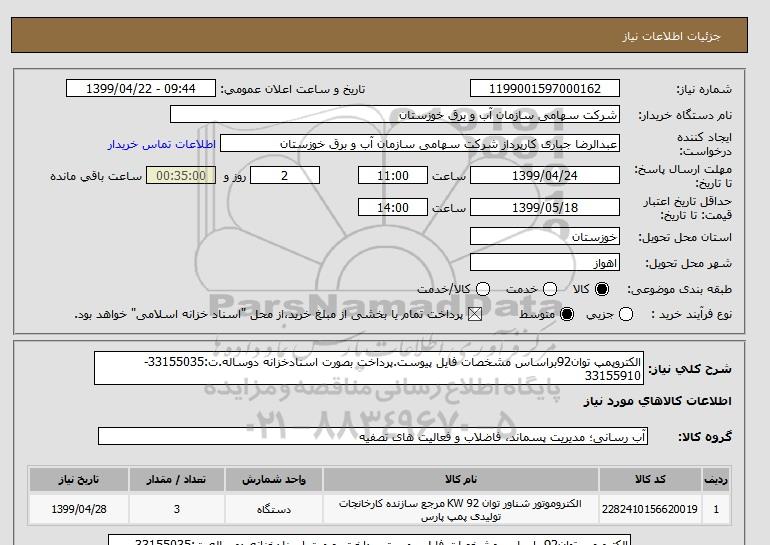Click the general need description text box

tap(368, 368)
